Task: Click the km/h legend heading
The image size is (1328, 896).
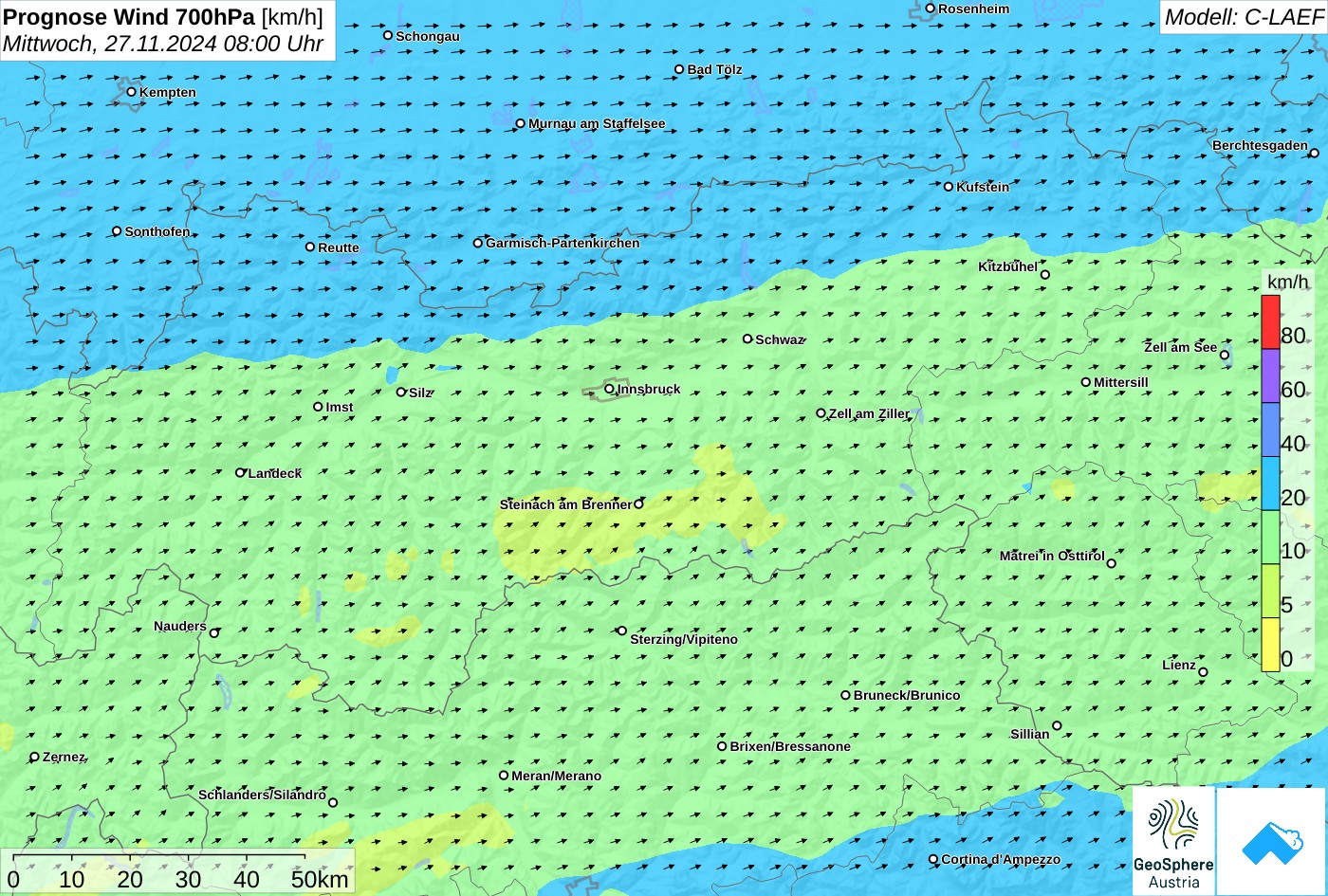Action: click(x=1288, y=283)
